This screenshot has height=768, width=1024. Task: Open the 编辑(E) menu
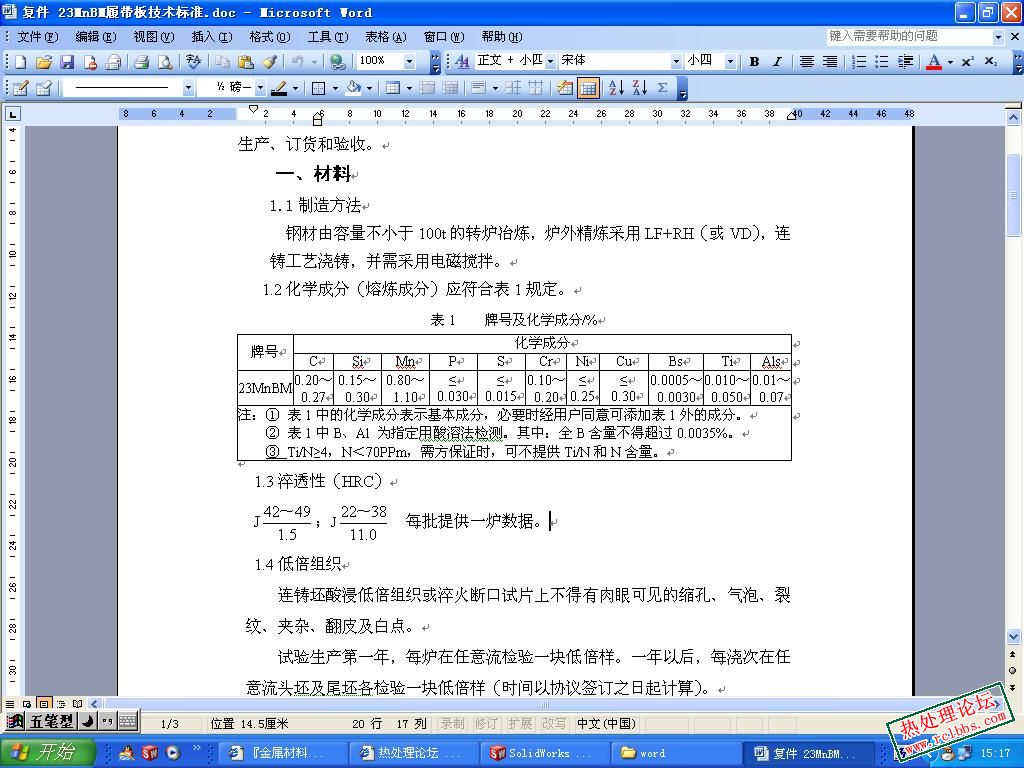click(95, 37)
